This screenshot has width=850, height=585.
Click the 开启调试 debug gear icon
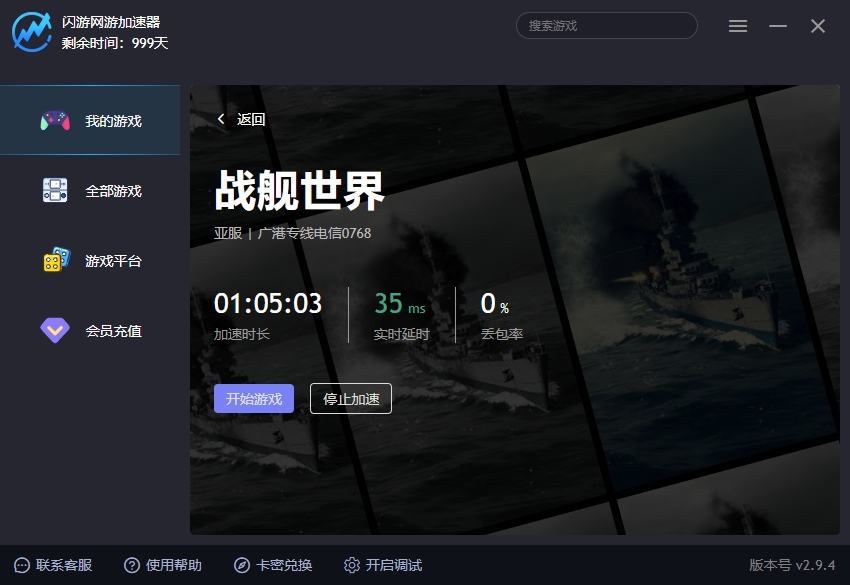click(354, 565)
